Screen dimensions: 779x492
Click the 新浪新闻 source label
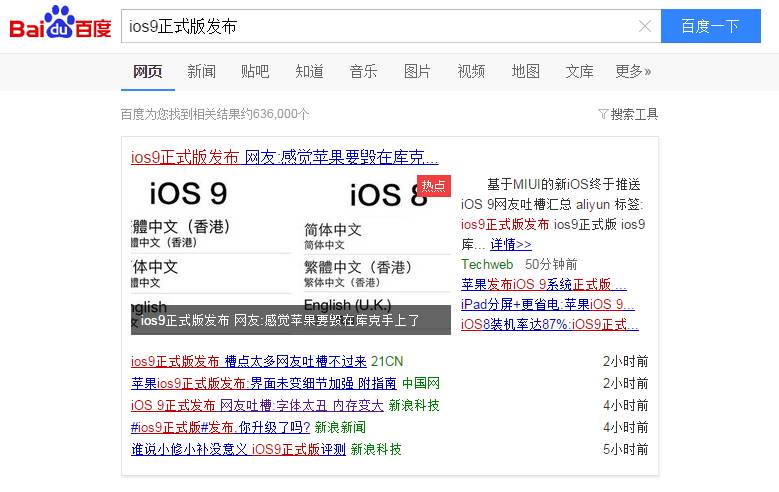[340, 427]
